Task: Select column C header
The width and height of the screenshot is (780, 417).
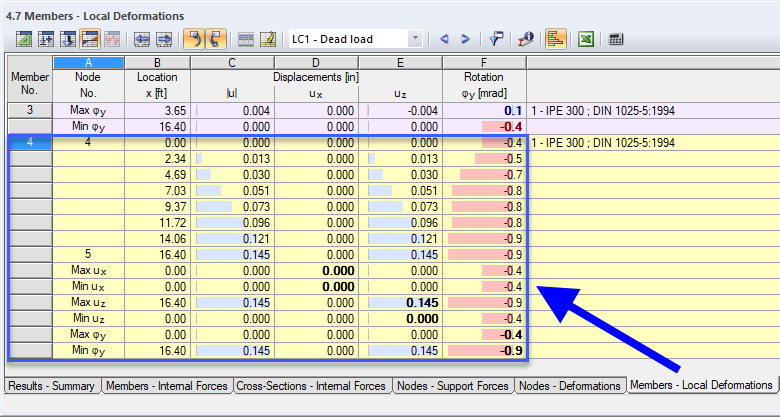Action: 232,63
